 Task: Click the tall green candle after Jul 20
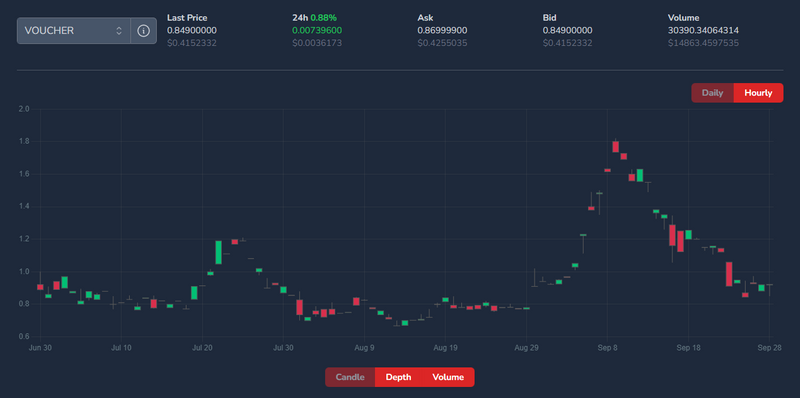pyautogui.click(x=218, y=253)
